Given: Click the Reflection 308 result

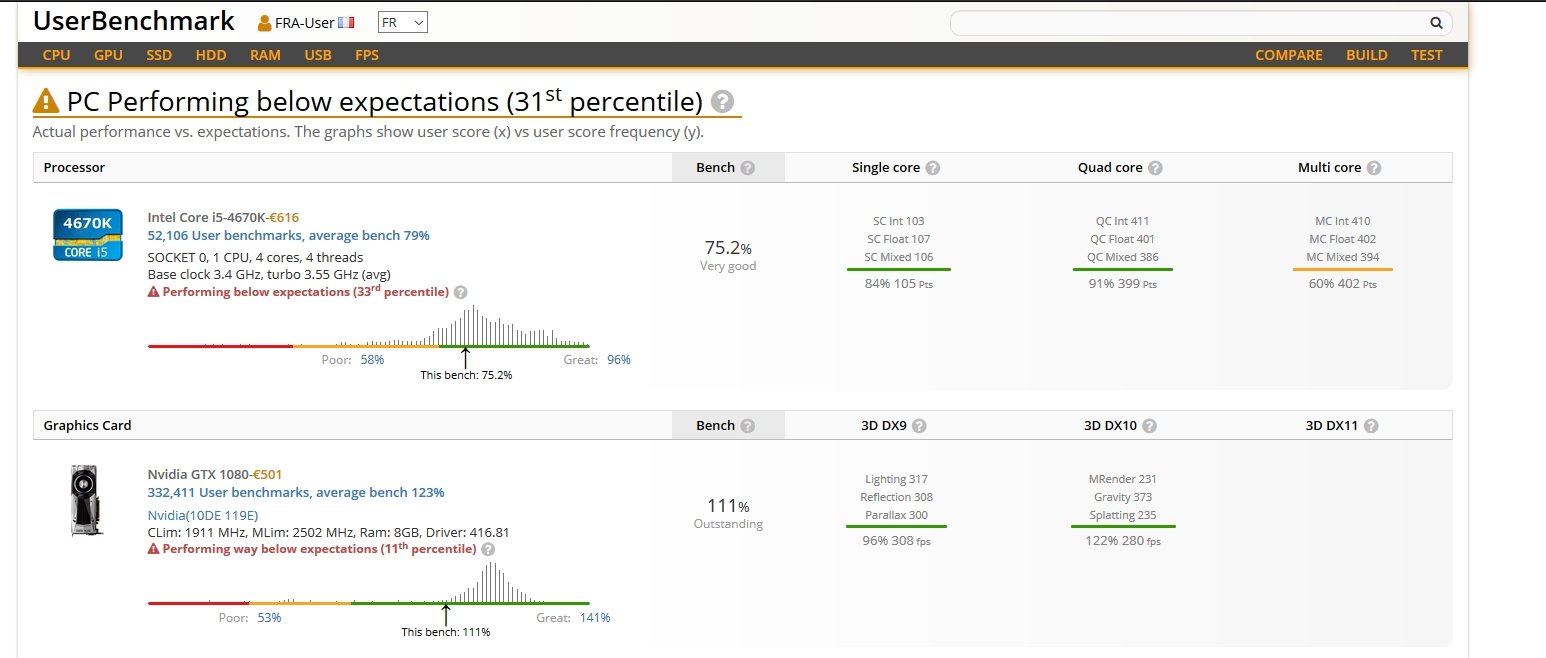Looking at the screenshot, I should (x=897, y=498).
